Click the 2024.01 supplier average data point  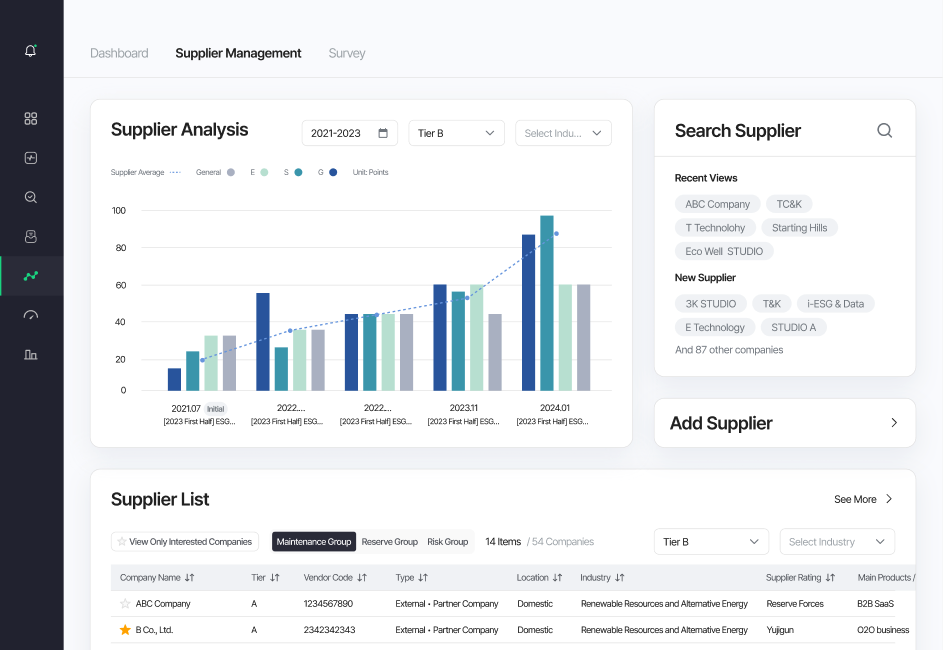(556, 233)
